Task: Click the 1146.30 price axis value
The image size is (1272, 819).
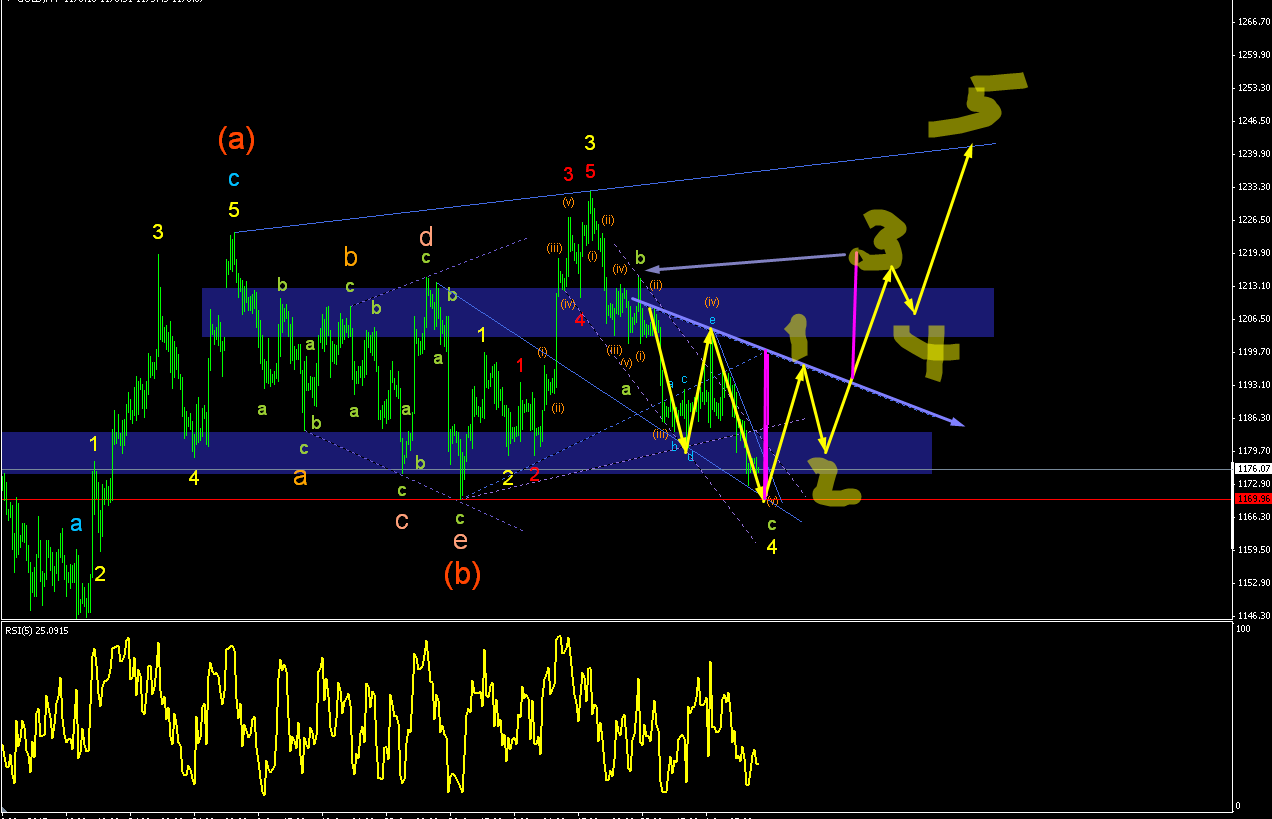Action: (1254, 615)
